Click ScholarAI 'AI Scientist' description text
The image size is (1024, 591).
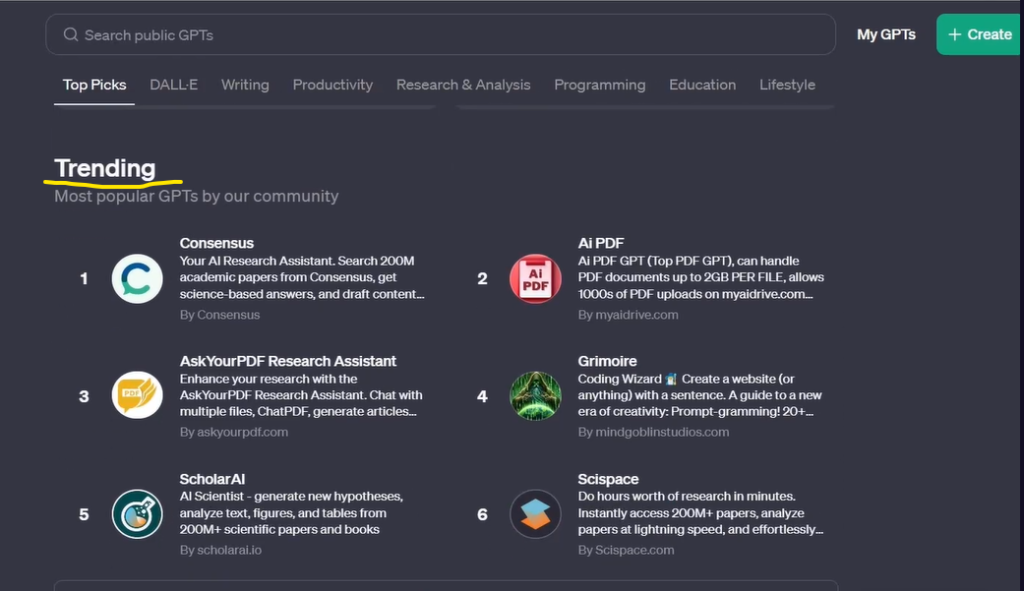[291, 513]
